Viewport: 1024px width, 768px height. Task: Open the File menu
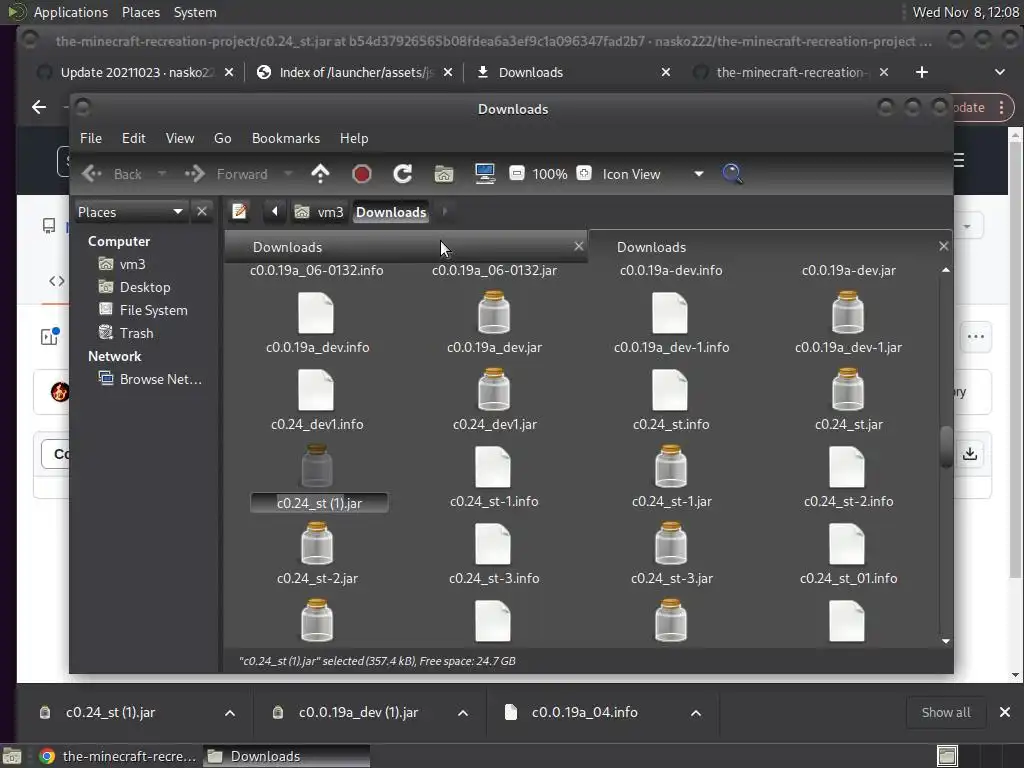coord(91,138)
